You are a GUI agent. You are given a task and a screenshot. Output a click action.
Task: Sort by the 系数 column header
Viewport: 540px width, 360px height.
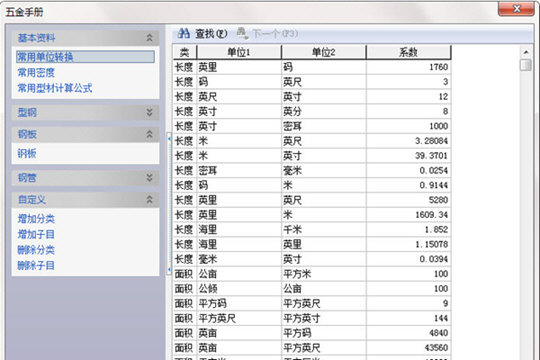click(408, 52)
